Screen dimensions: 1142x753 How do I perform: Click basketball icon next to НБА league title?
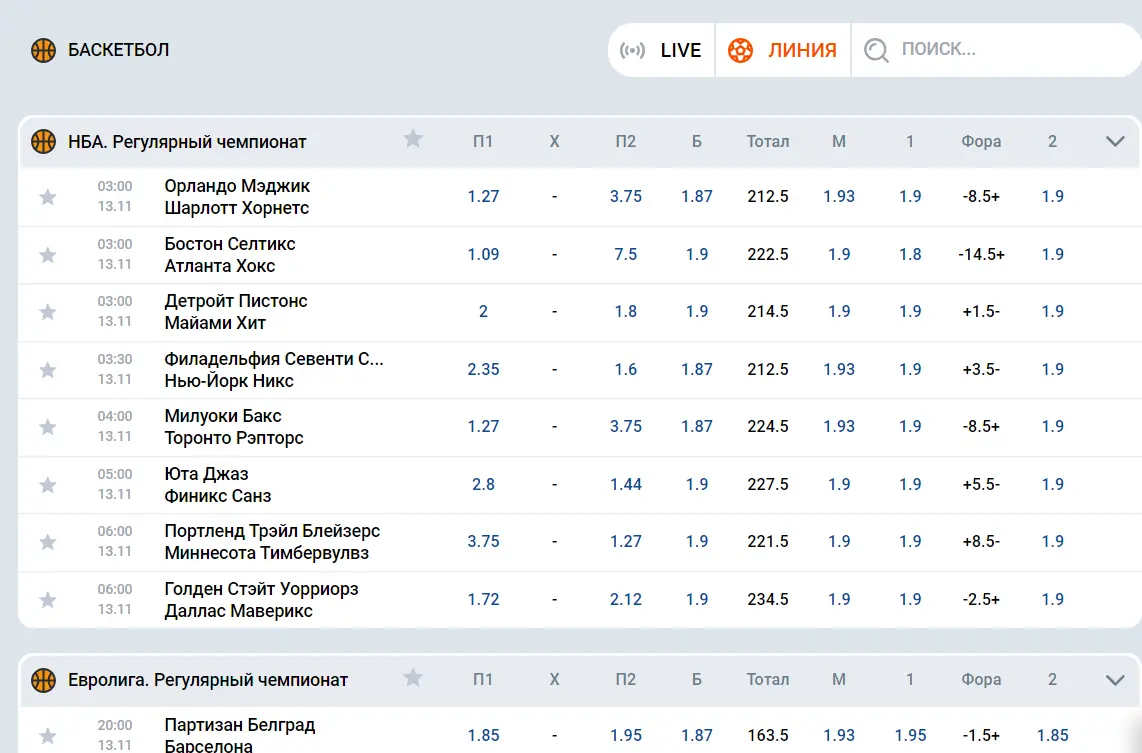coord(44,141)
